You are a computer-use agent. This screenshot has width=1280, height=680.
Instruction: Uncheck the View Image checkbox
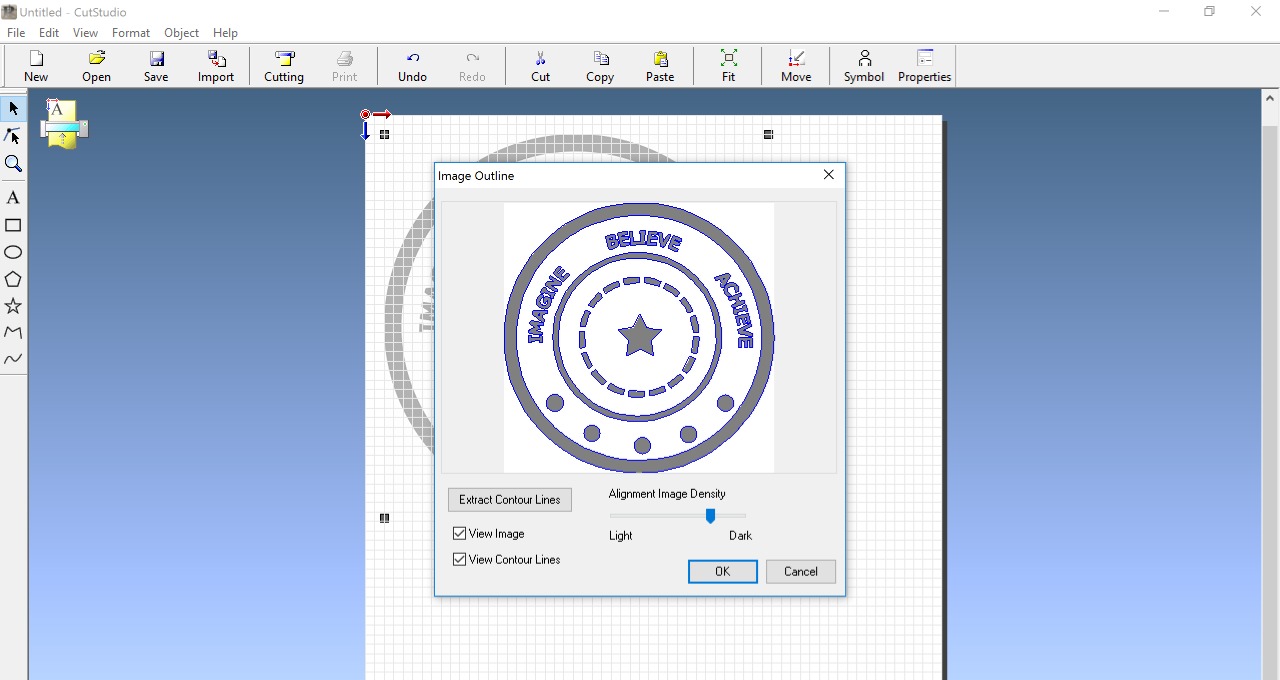pos(460,534)
